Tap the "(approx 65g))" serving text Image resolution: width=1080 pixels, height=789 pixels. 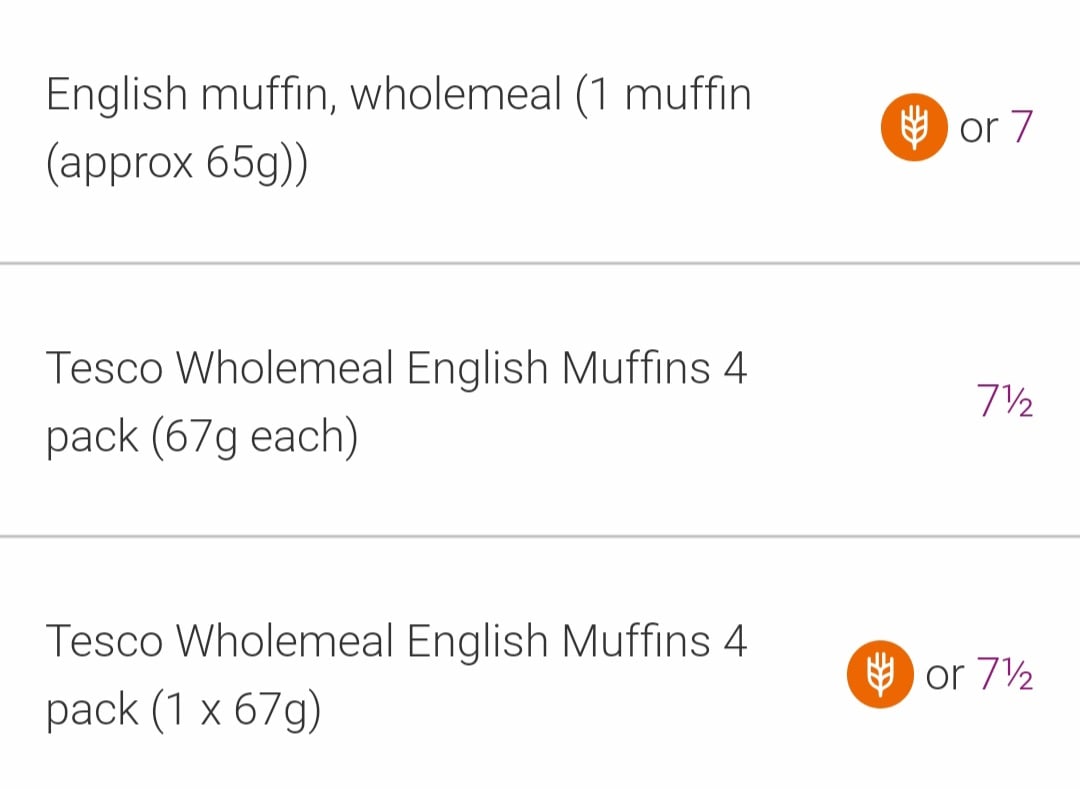click(x=177, y=164)
